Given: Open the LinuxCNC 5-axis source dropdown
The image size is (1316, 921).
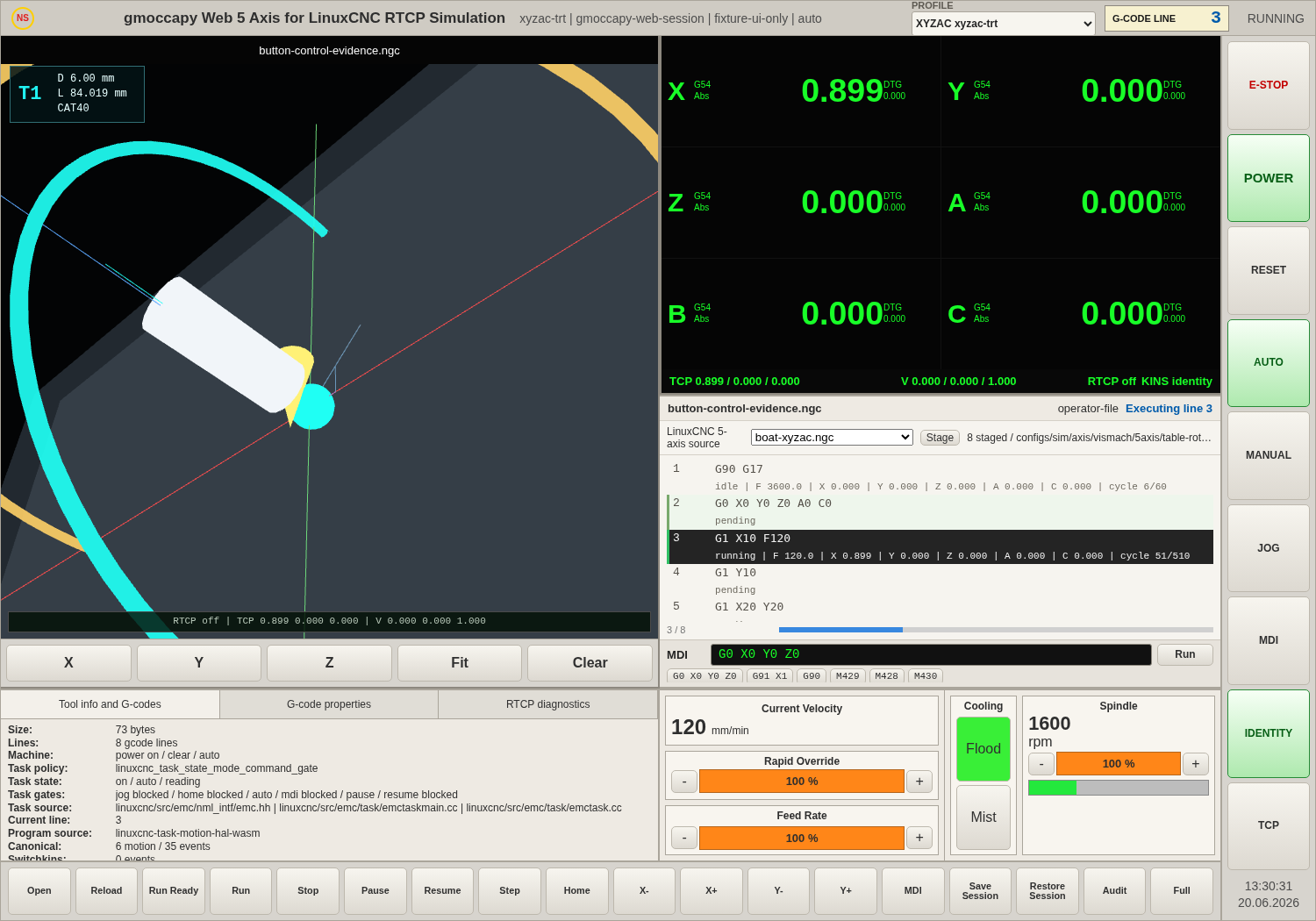Looking at the screenshot, I should click(832, 437).
